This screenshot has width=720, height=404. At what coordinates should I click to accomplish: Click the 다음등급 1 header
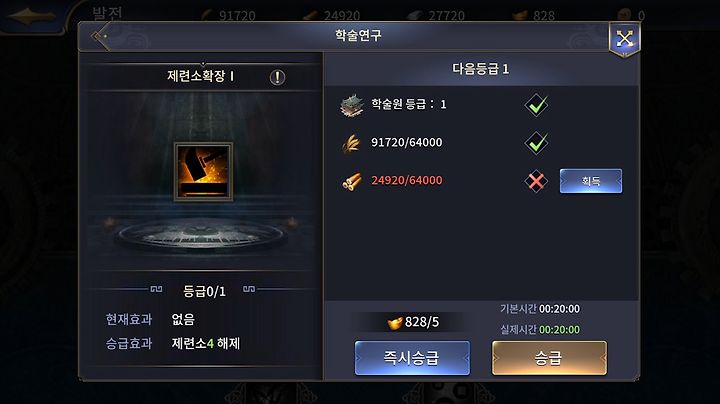[x=480, y=69]
